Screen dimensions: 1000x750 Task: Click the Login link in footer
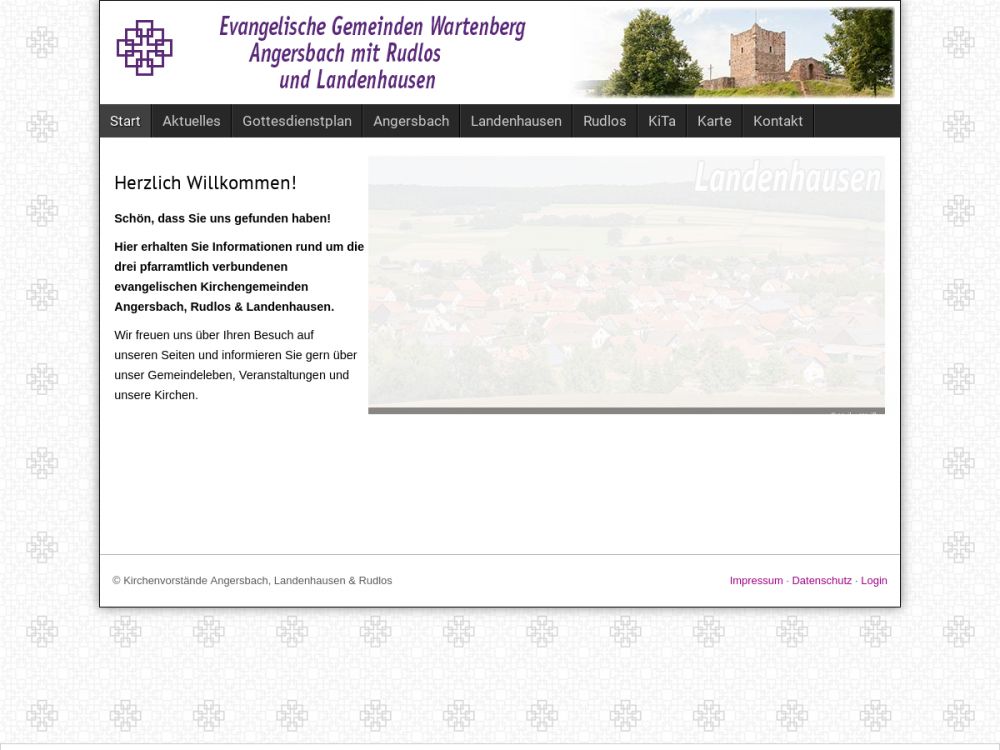[874, 581]
